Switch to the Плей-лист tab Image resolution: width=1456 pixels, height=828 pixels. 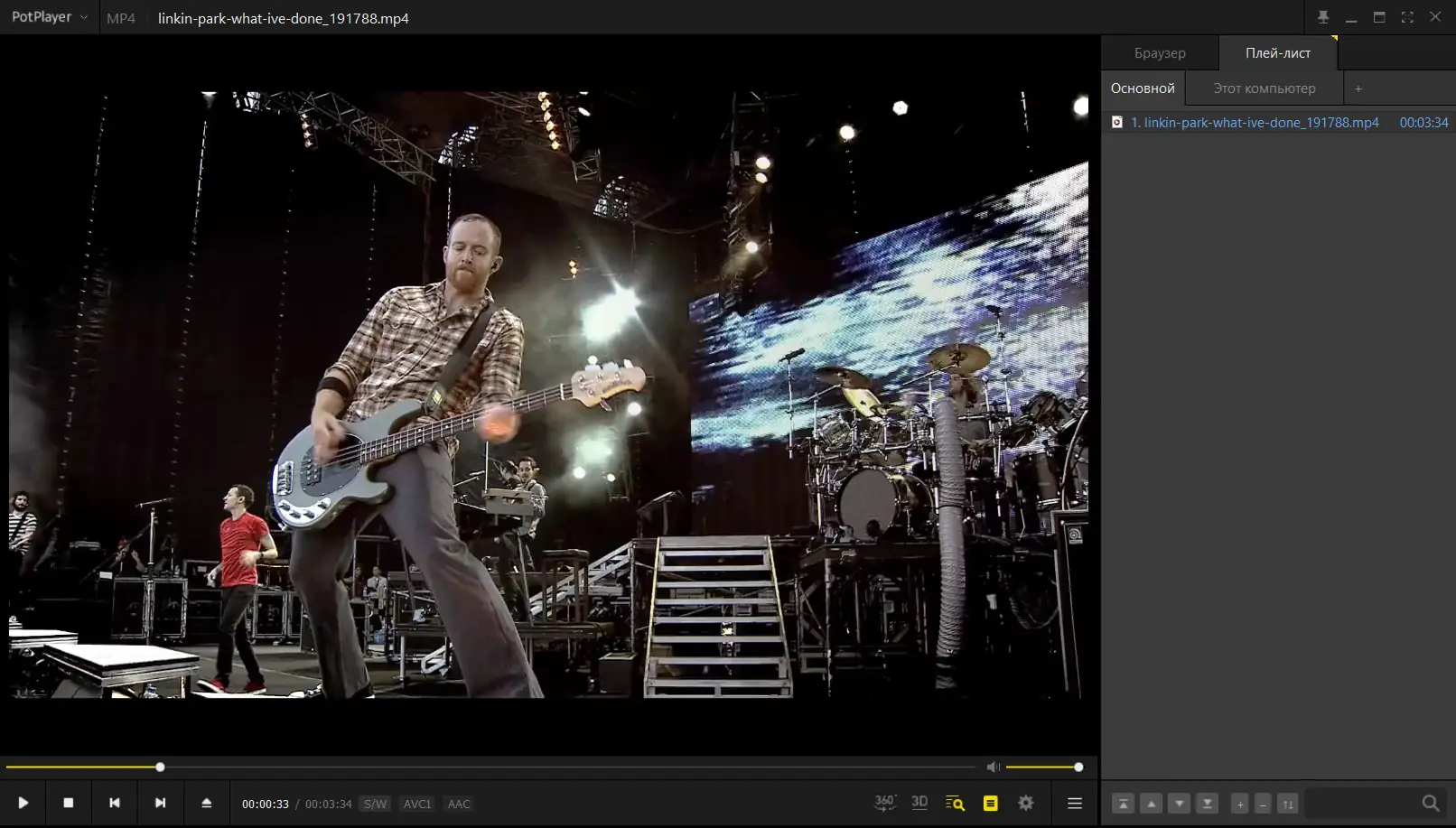point(1278,53)
